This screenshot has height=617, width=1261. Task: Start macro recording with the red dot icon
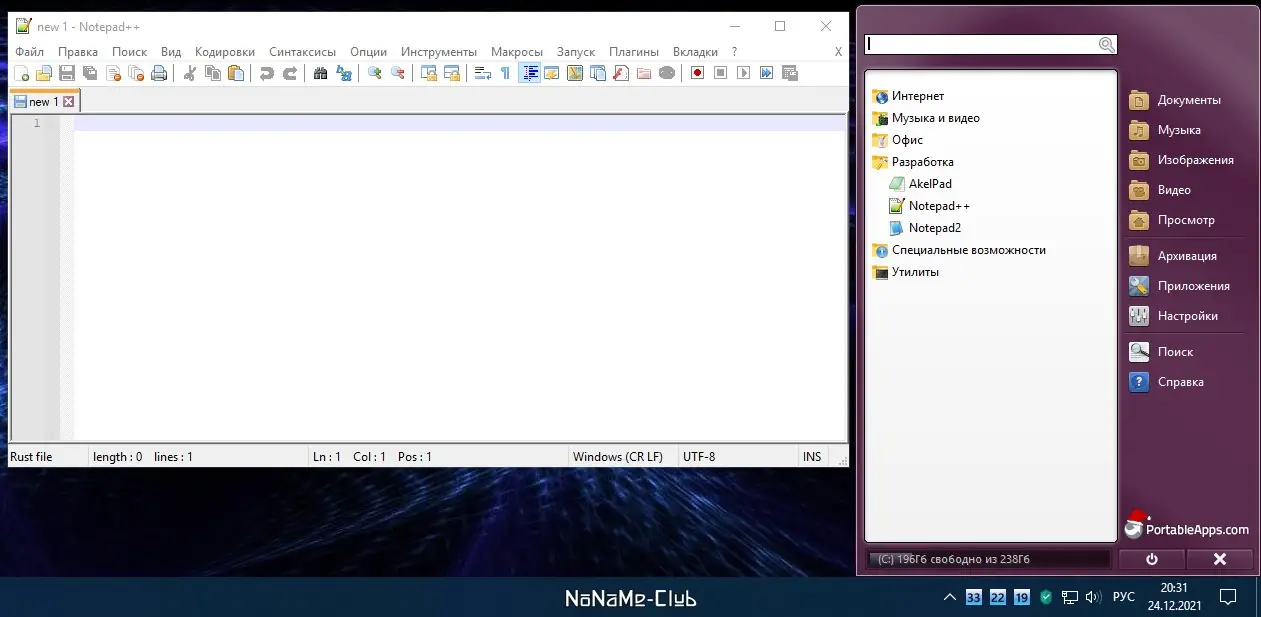[697, 73]
